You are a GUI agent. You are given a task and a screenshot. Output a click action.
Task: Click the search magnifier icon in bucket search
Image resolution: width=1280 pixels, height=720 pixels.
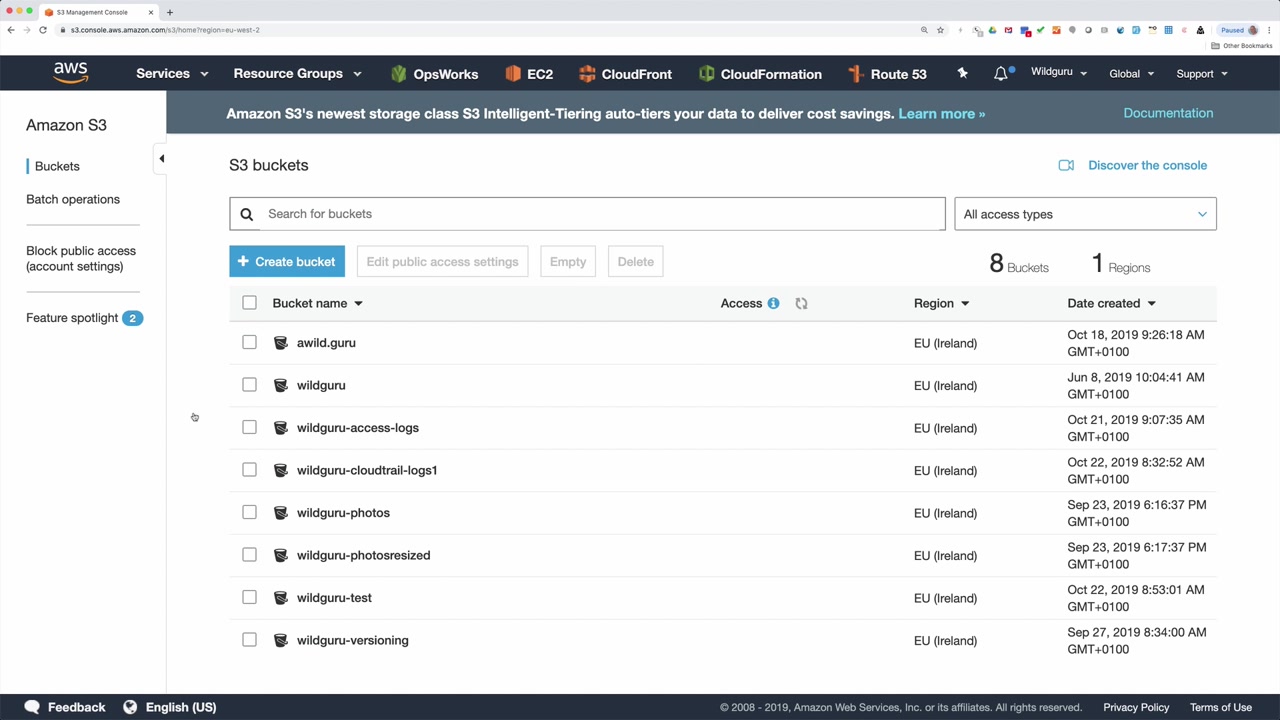click(x=247, y=214)
